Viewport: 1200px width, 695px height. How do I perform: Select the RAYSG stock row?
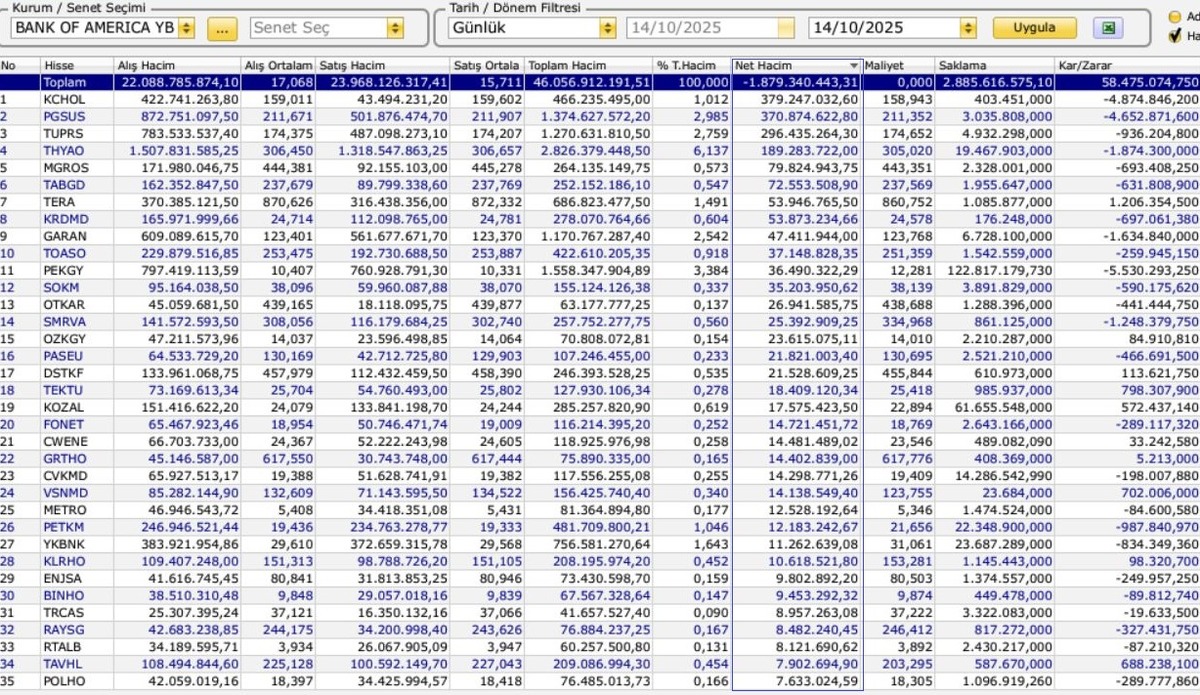click(x=600, y=630)
